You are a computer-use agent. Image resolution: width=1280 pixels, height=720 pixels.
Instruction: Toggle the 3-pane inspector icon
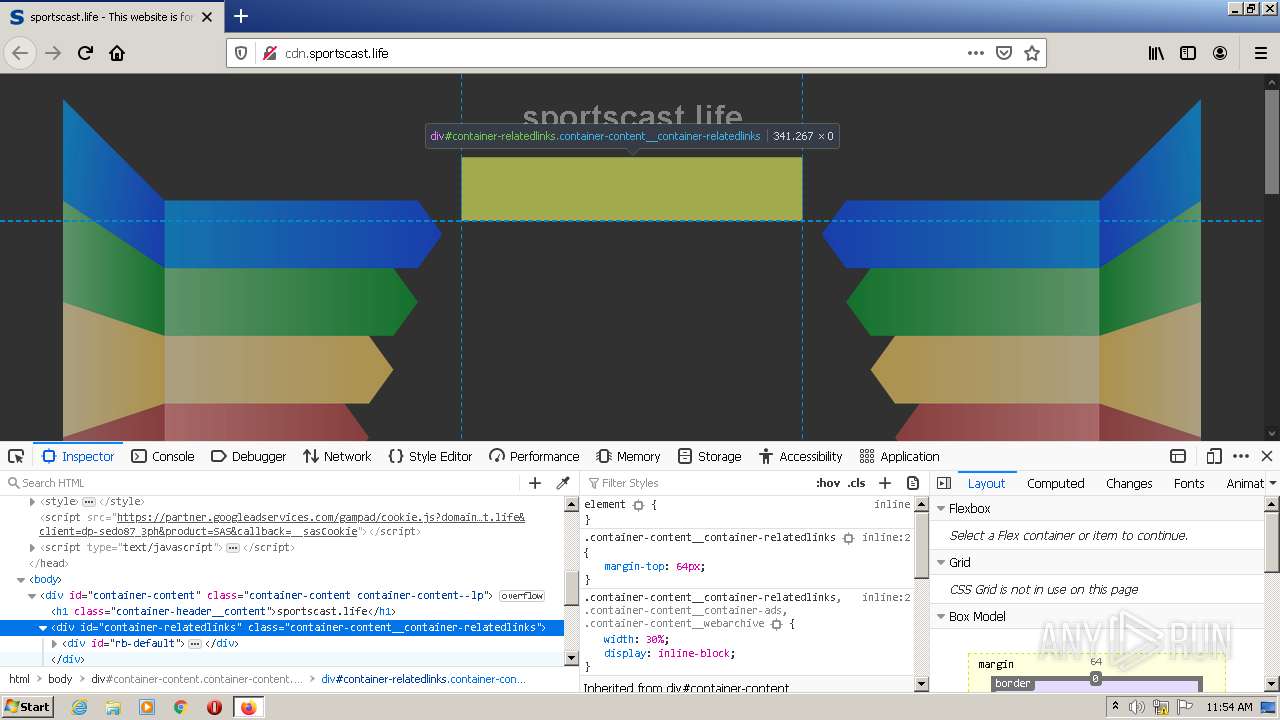coord(944,483)
